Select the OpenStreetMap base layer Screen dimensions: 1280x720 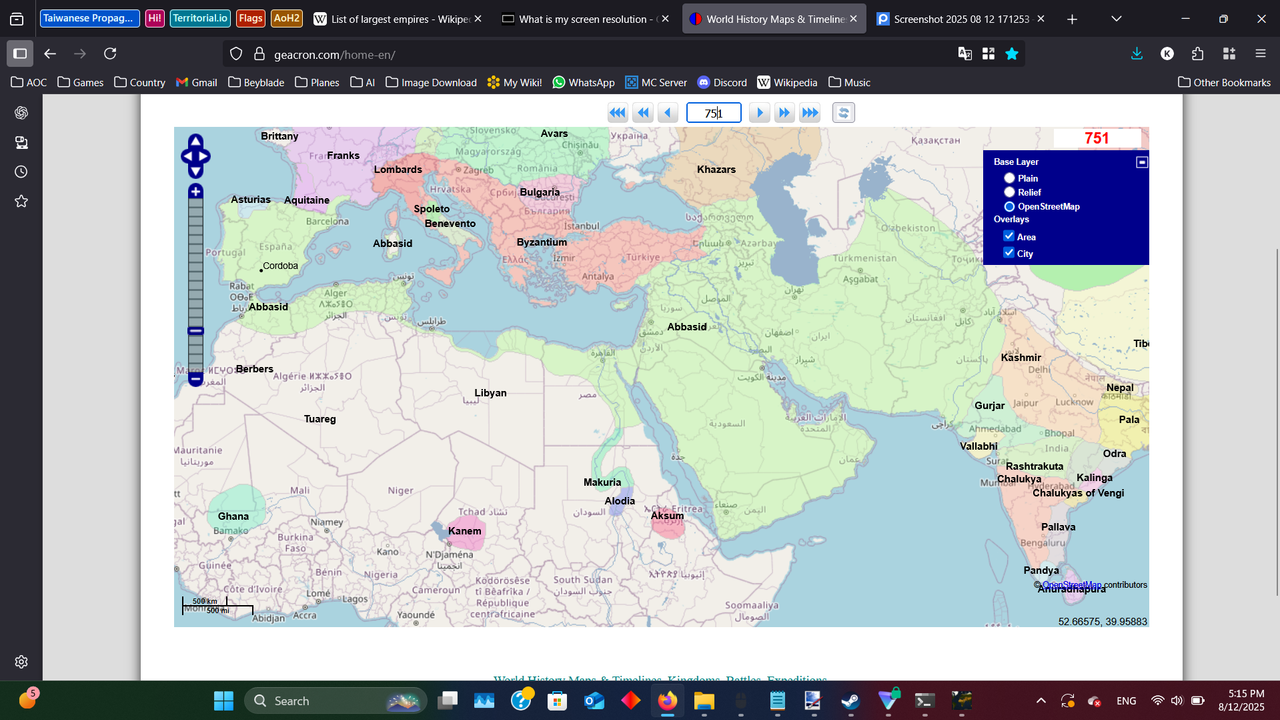pyautogui.click(x=1010, y=206)
